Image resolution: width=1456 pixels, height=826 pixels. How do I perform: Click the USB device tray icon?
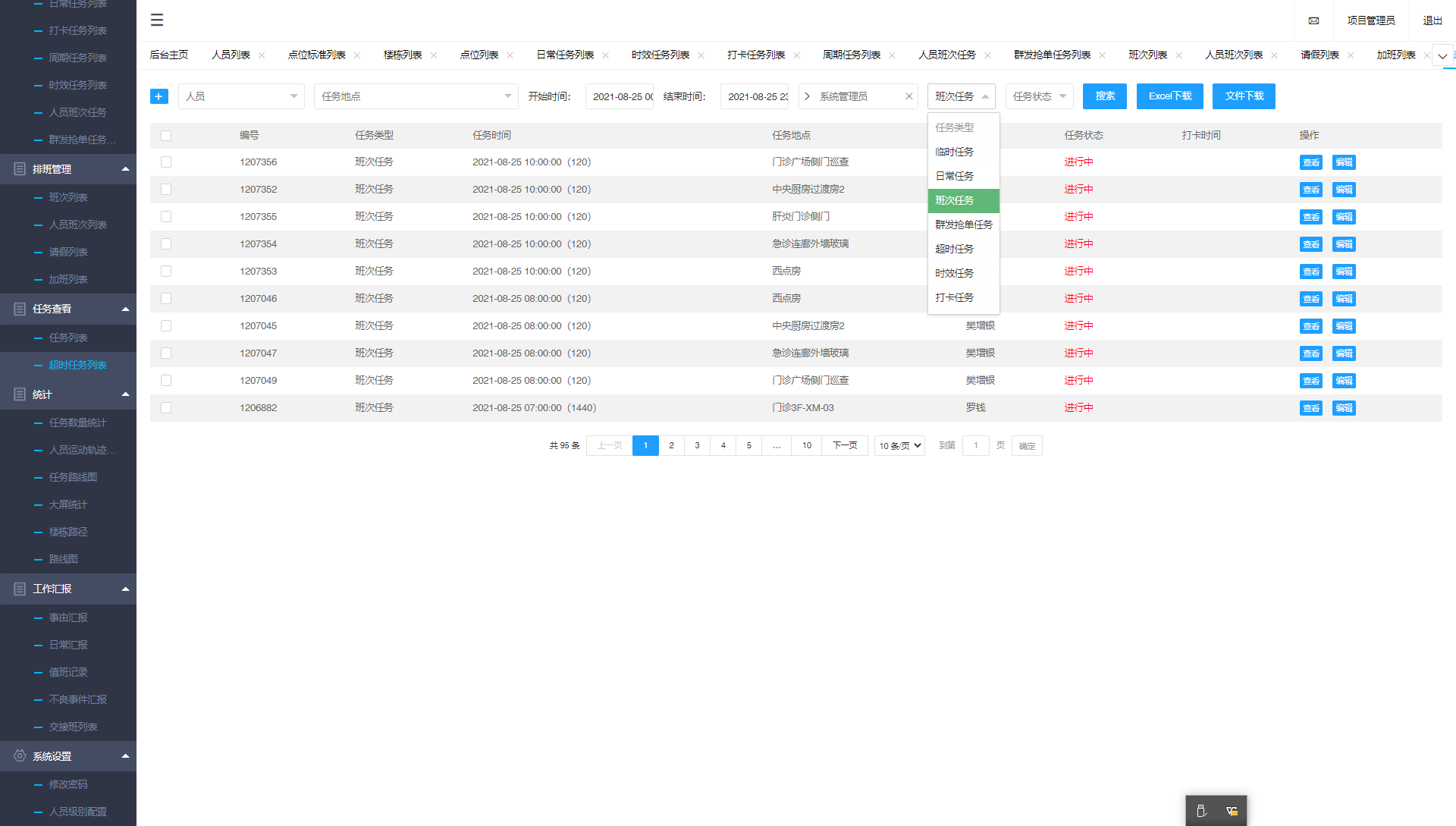[x=1201, y=811]
